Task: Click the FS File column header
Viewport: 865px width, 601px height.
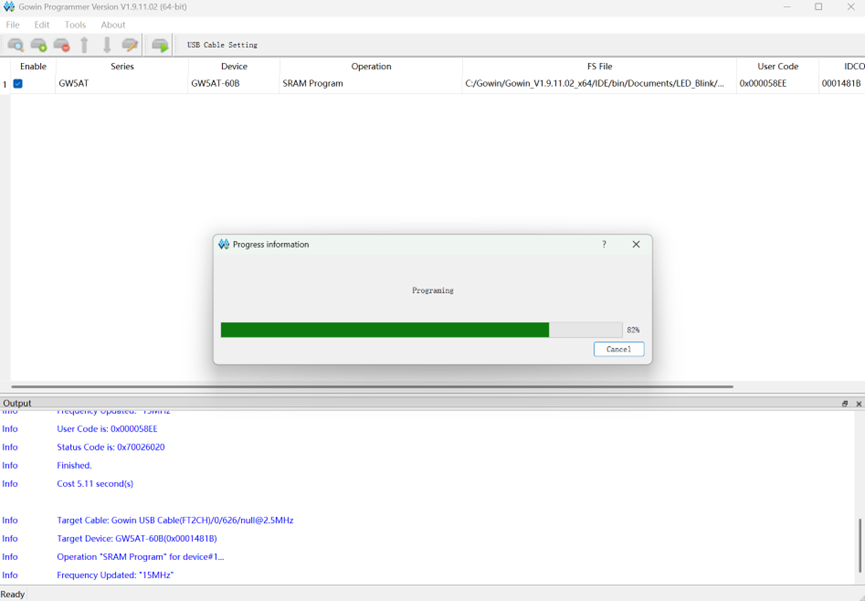Action: coord(599,66)
